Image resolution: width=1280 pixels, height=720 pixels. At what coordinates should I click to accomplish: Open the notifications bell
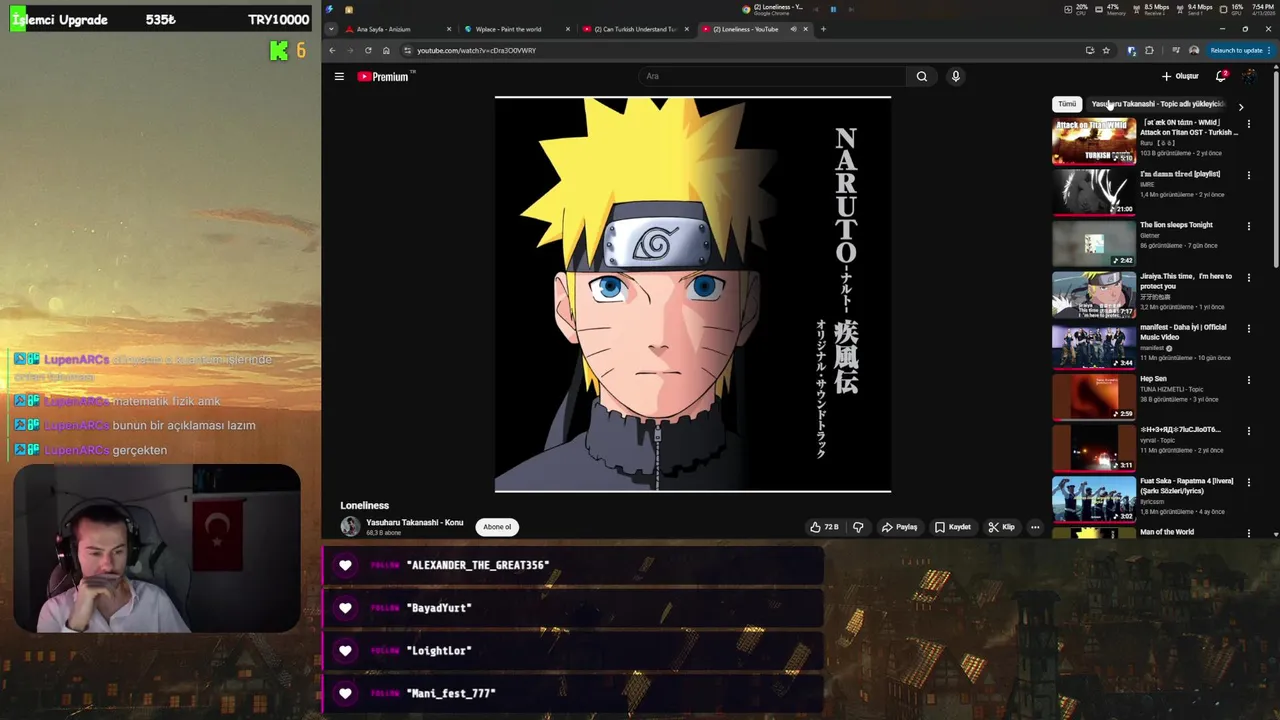(1221, 76)
